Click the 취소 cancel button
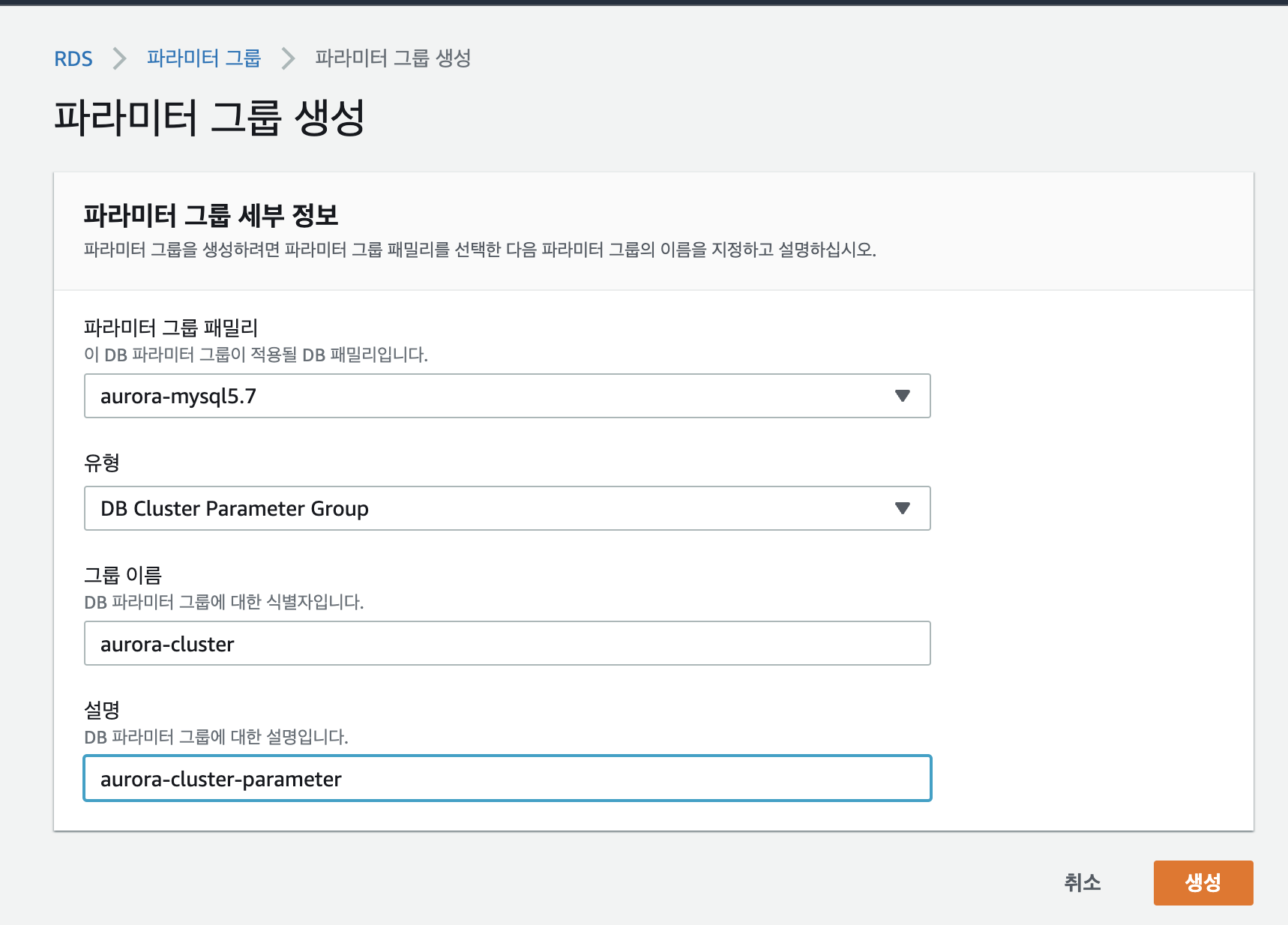 (x=1083, y=882)
